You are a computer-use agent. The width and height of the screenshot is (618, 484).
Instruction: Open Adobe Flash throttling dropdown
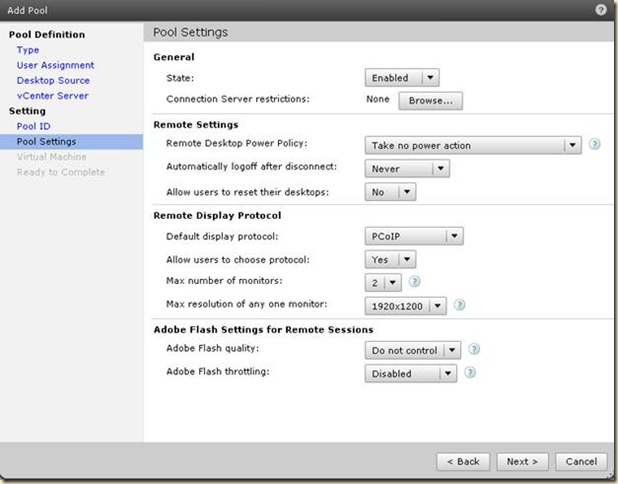click(x=410, y=373)
